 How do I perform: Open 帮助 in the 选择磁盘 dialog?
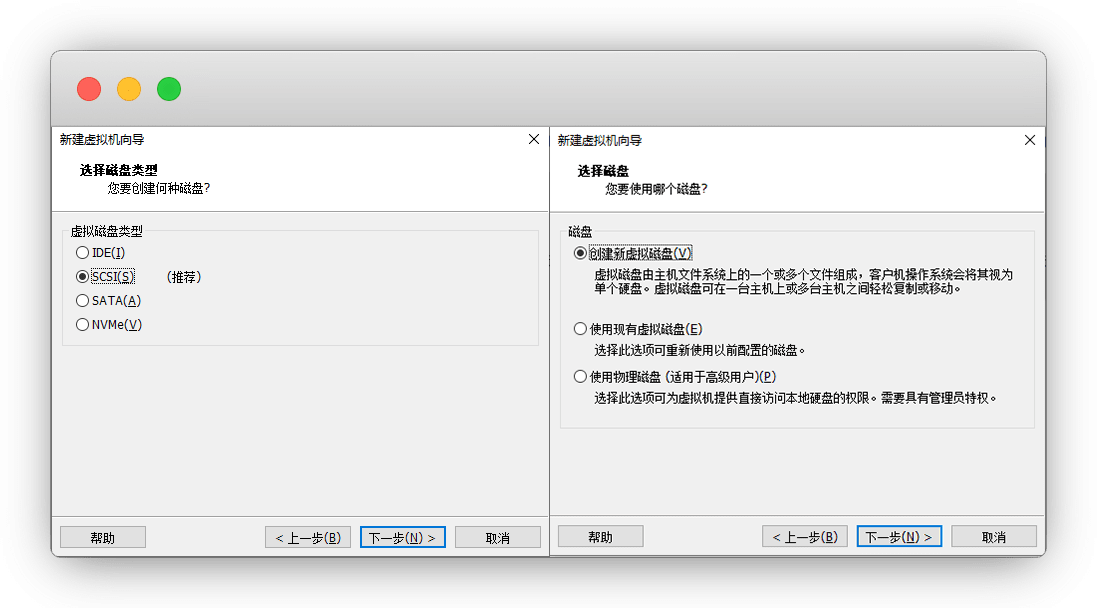600,537
